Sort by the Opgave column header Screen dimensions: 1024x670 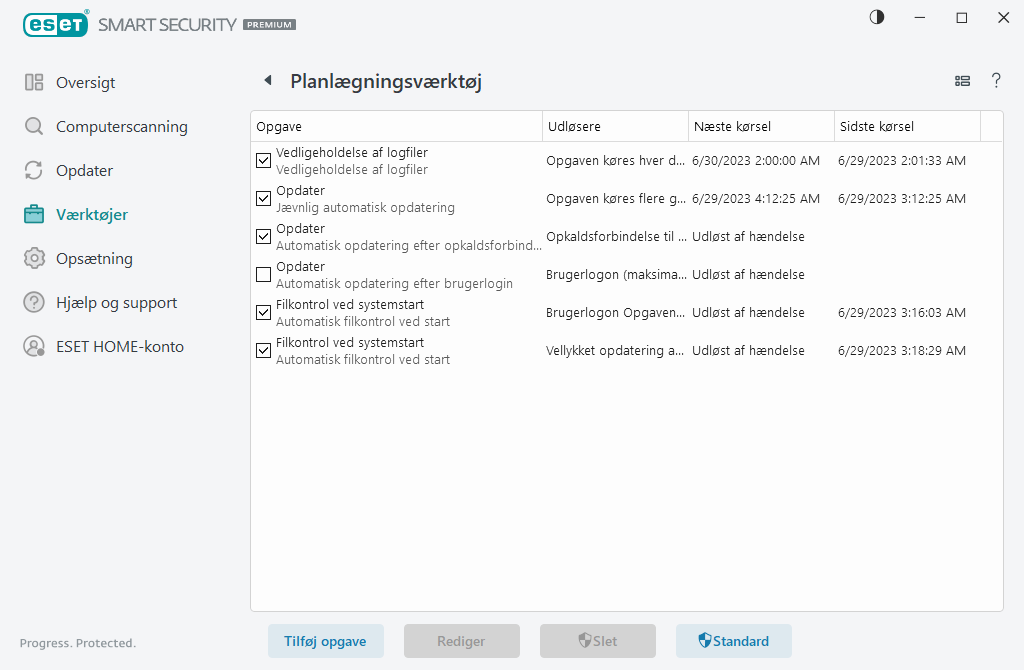tap(395, 127)
